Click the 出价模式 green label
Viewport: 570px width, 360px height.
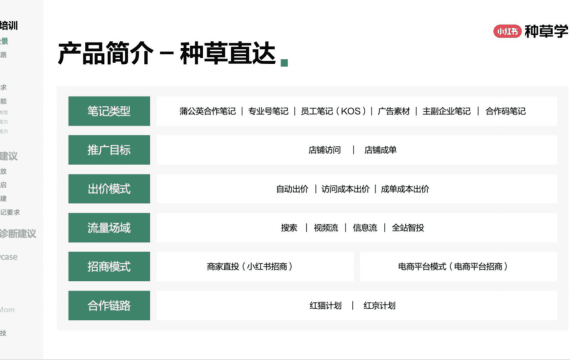(x=109, y=189)
